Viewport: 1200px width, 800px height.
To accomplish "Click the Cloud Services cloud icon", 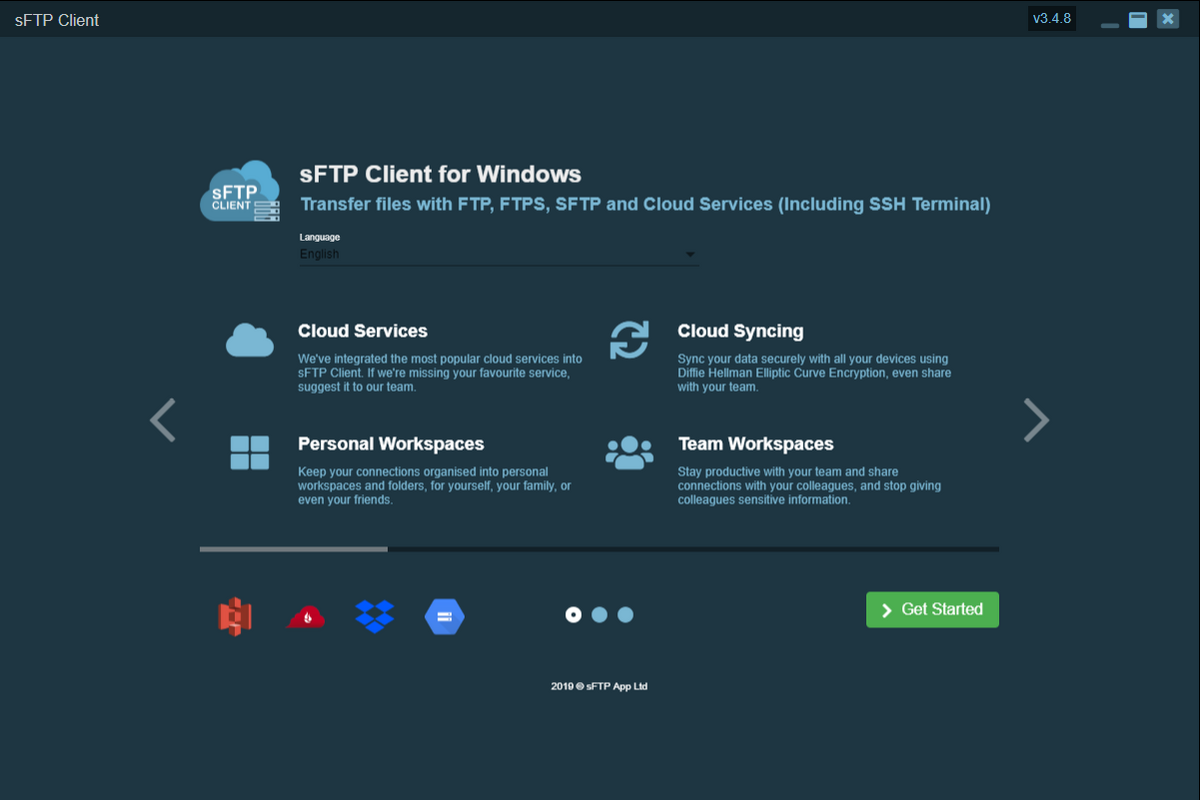I will click(x=250, y=340).
